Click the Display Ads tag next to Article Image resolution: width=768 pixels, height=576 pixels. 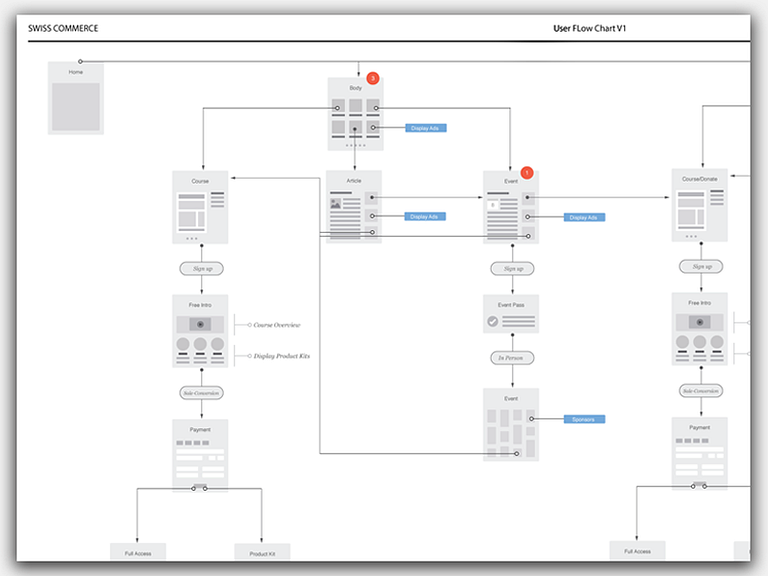point(425,216)
